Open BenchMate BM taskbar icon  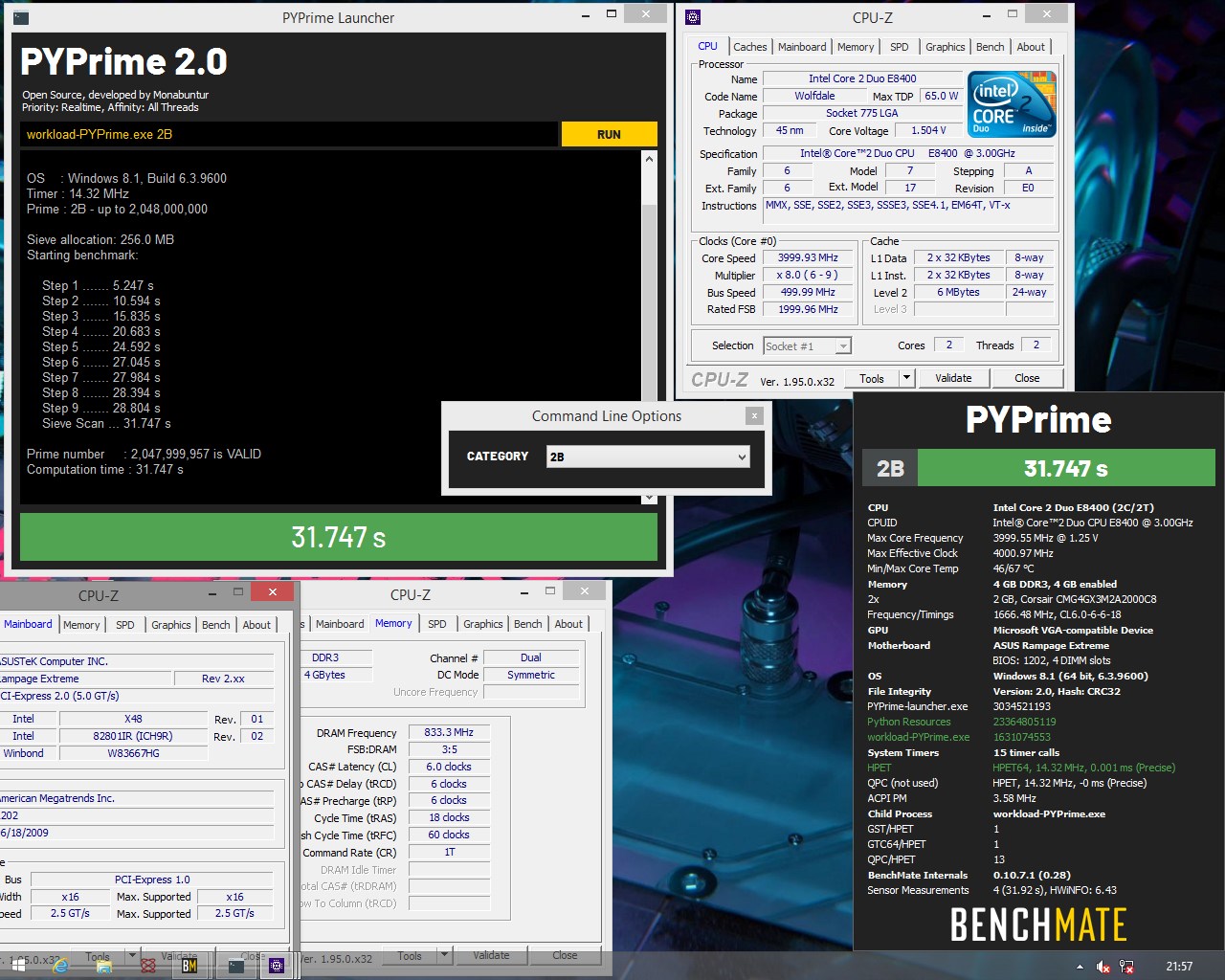tap(189, 966)
